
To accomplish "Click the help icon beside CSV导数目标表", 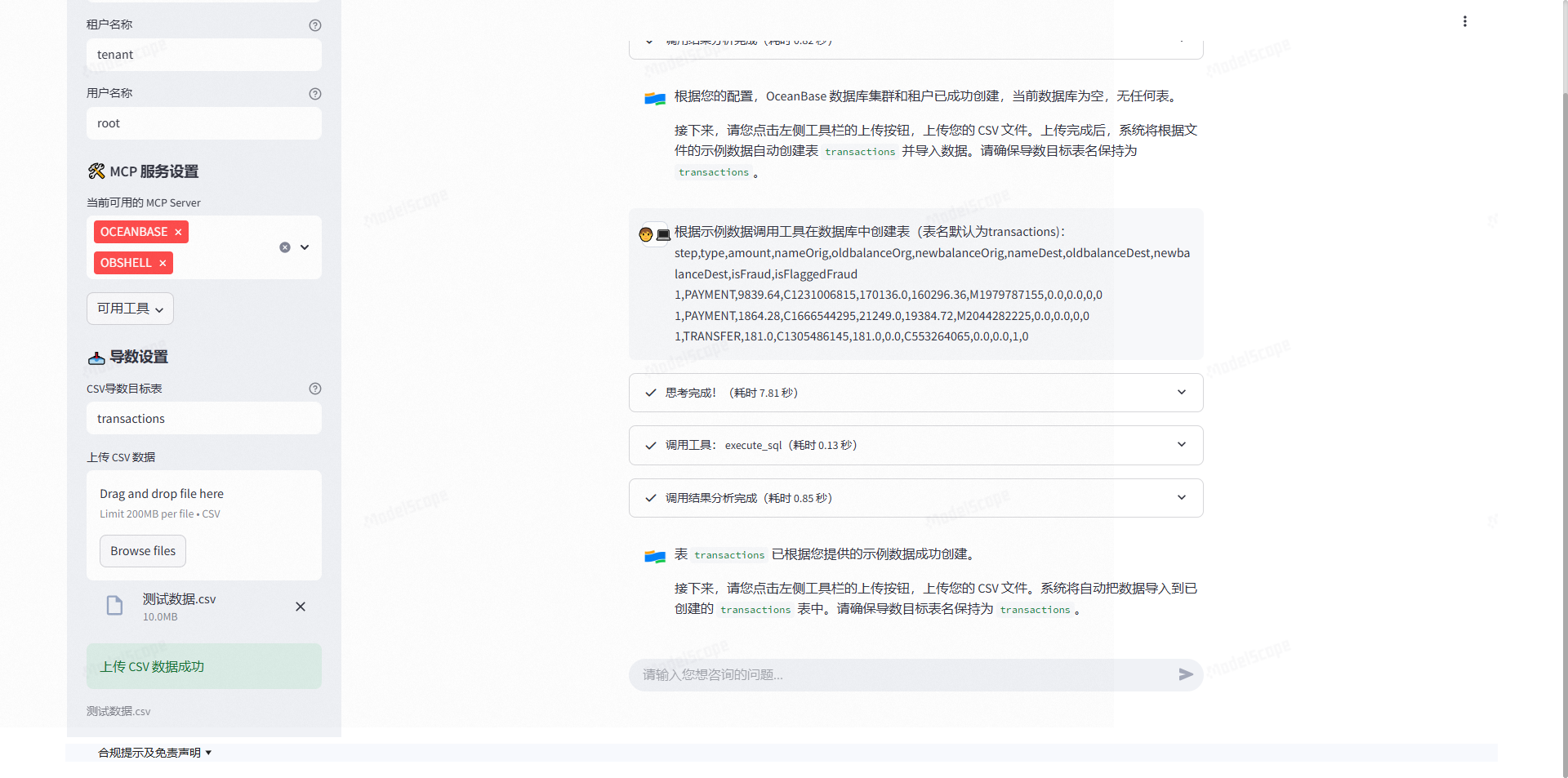I will point(315,389).
